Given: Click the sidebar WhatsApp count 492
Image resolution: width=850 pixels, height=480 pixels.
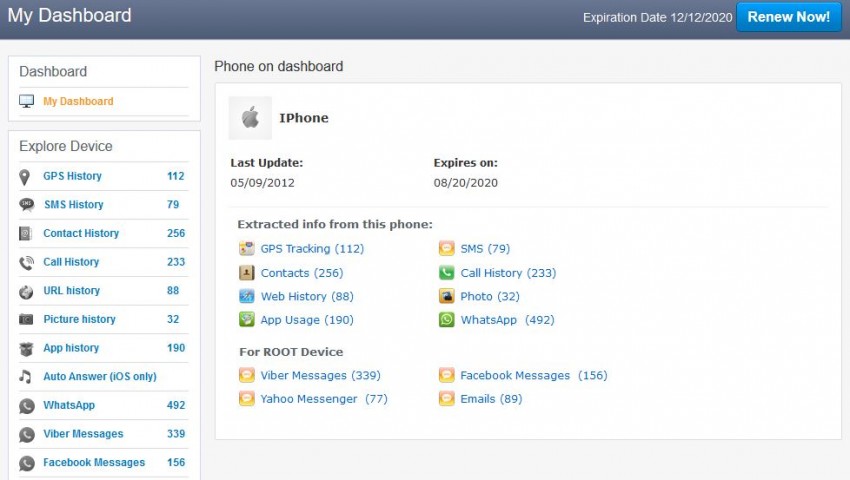Looking at the screenshot, I should (176, 405).
